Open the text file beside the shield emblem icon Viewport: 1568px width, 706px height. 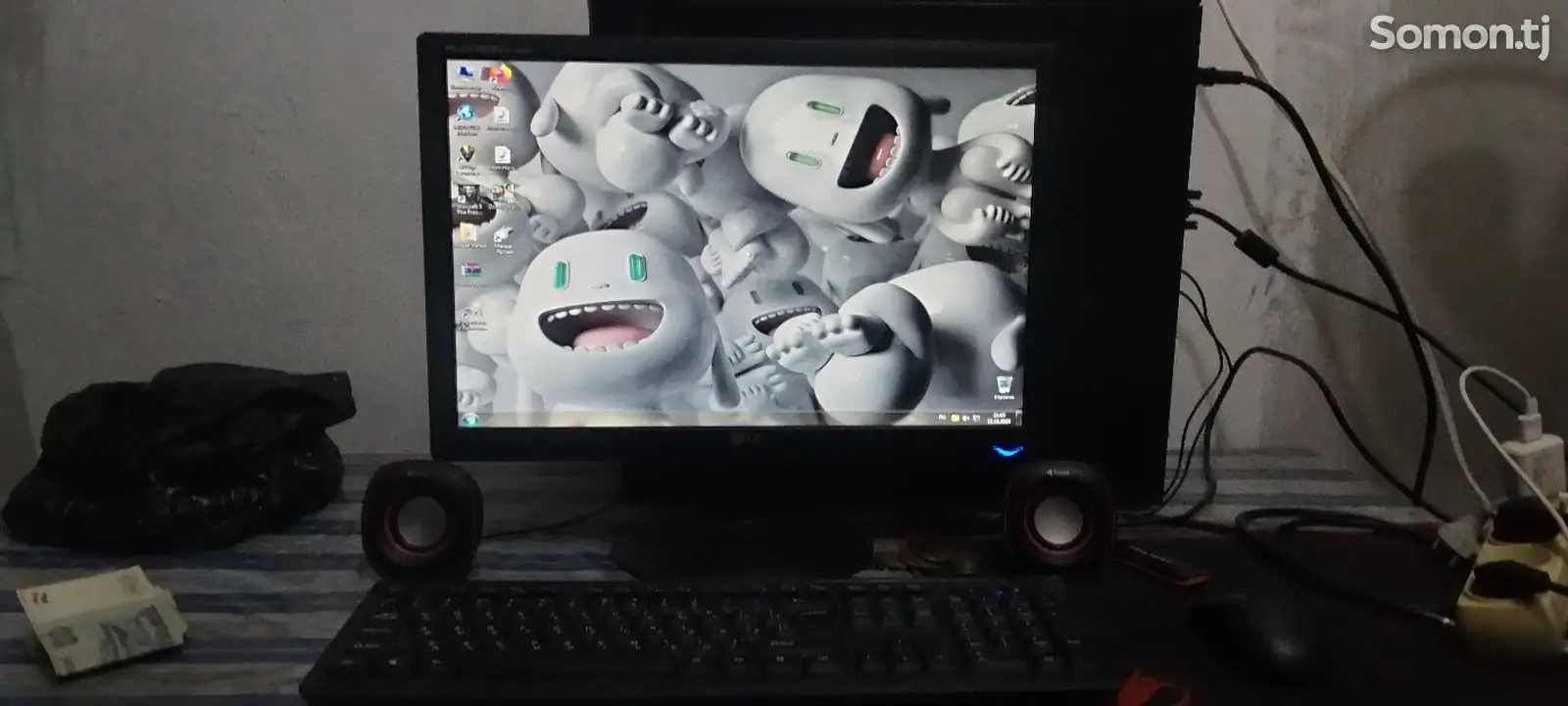point(502,159)
